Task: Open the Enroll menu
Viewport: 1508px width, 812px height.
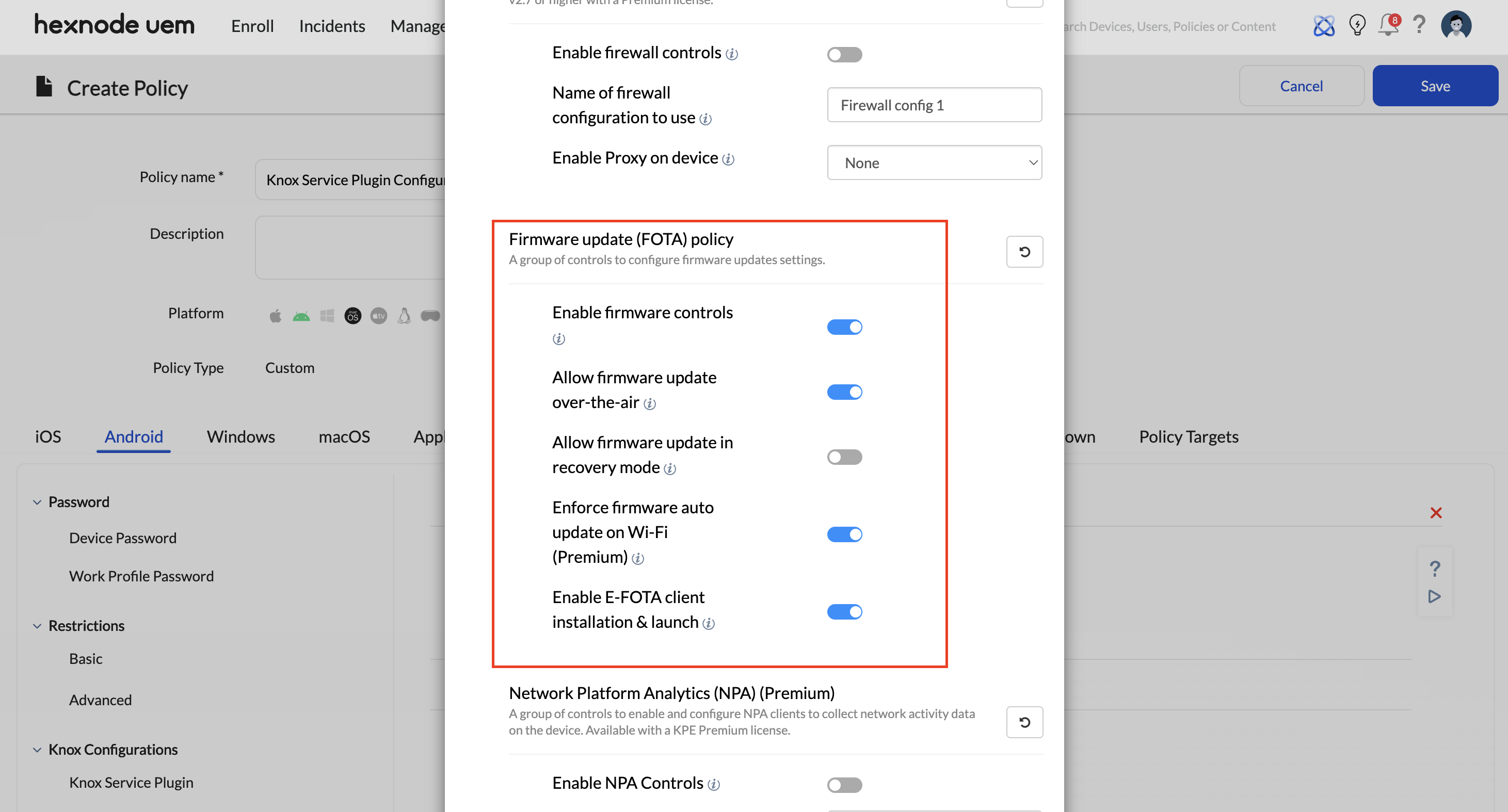Action: pyautogui.click(x=252, y=26)
